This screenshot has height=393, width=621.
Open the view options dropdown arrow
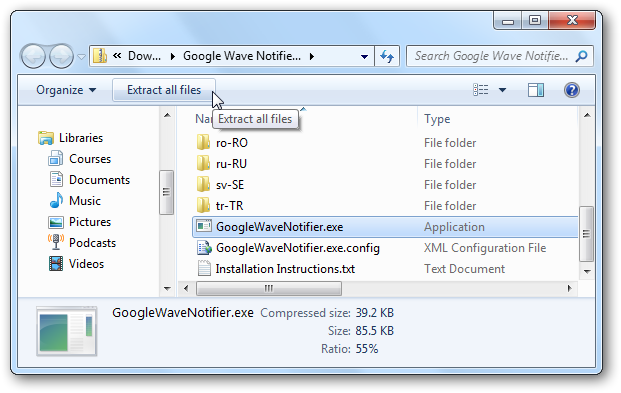click(502, 90)
